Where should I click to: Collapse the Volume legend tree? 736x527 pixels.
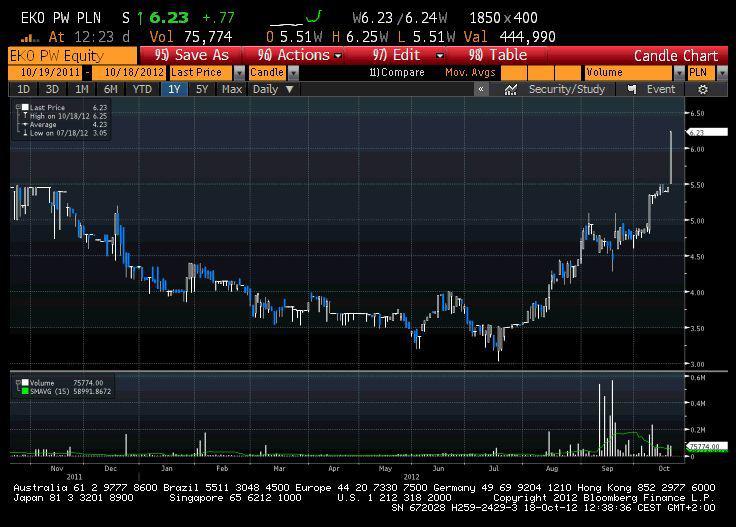pos(18,383)
